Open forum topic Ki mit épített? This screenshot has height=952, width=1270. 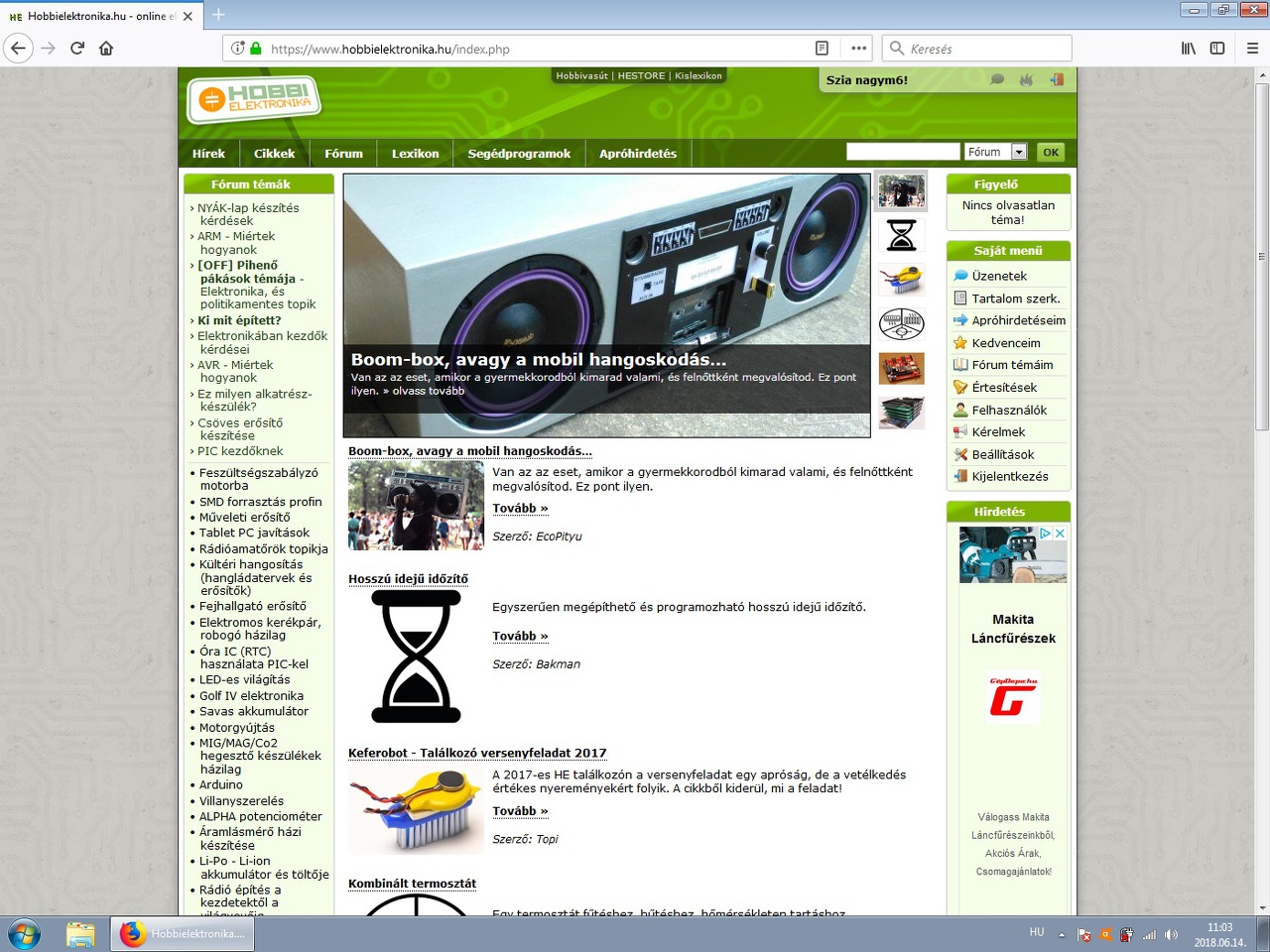[239, 320]
